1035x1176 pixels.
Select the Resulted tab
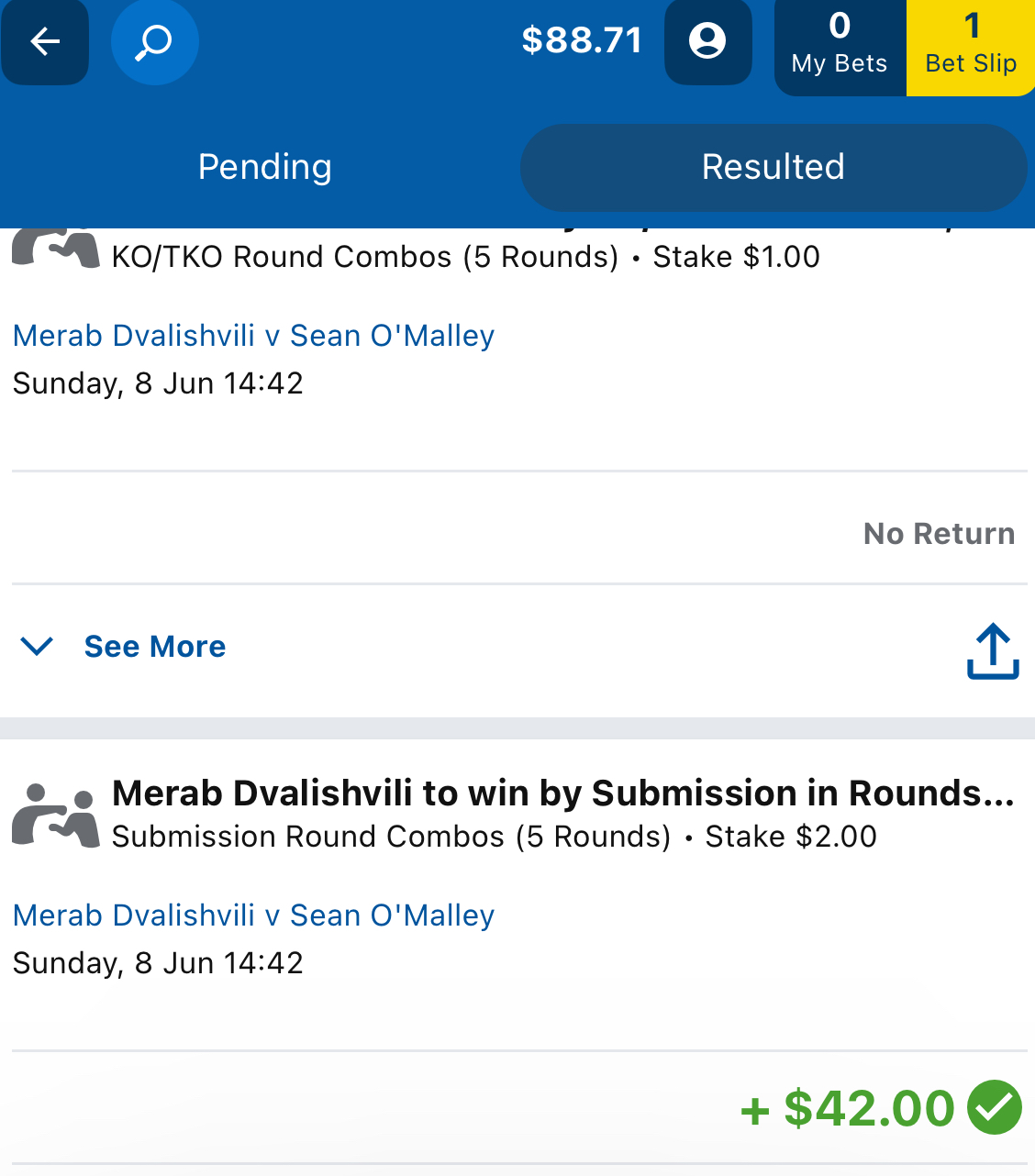773,167
